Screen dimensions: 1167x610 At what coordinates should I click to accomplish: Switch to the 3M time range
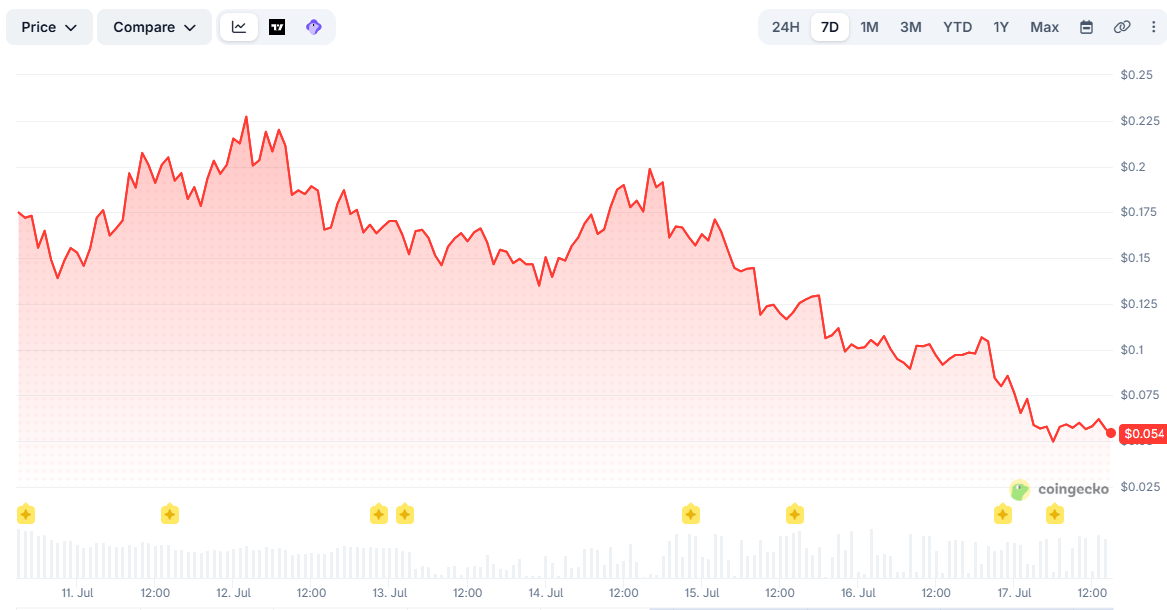point(911,28)
